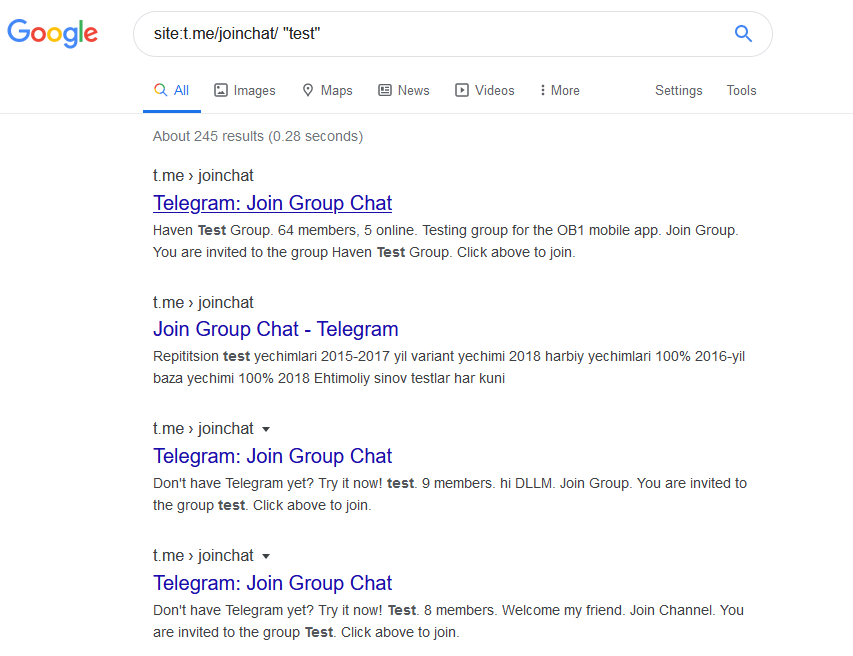Open the 'Join Group Chat - Telegram' result

point(276,329)
